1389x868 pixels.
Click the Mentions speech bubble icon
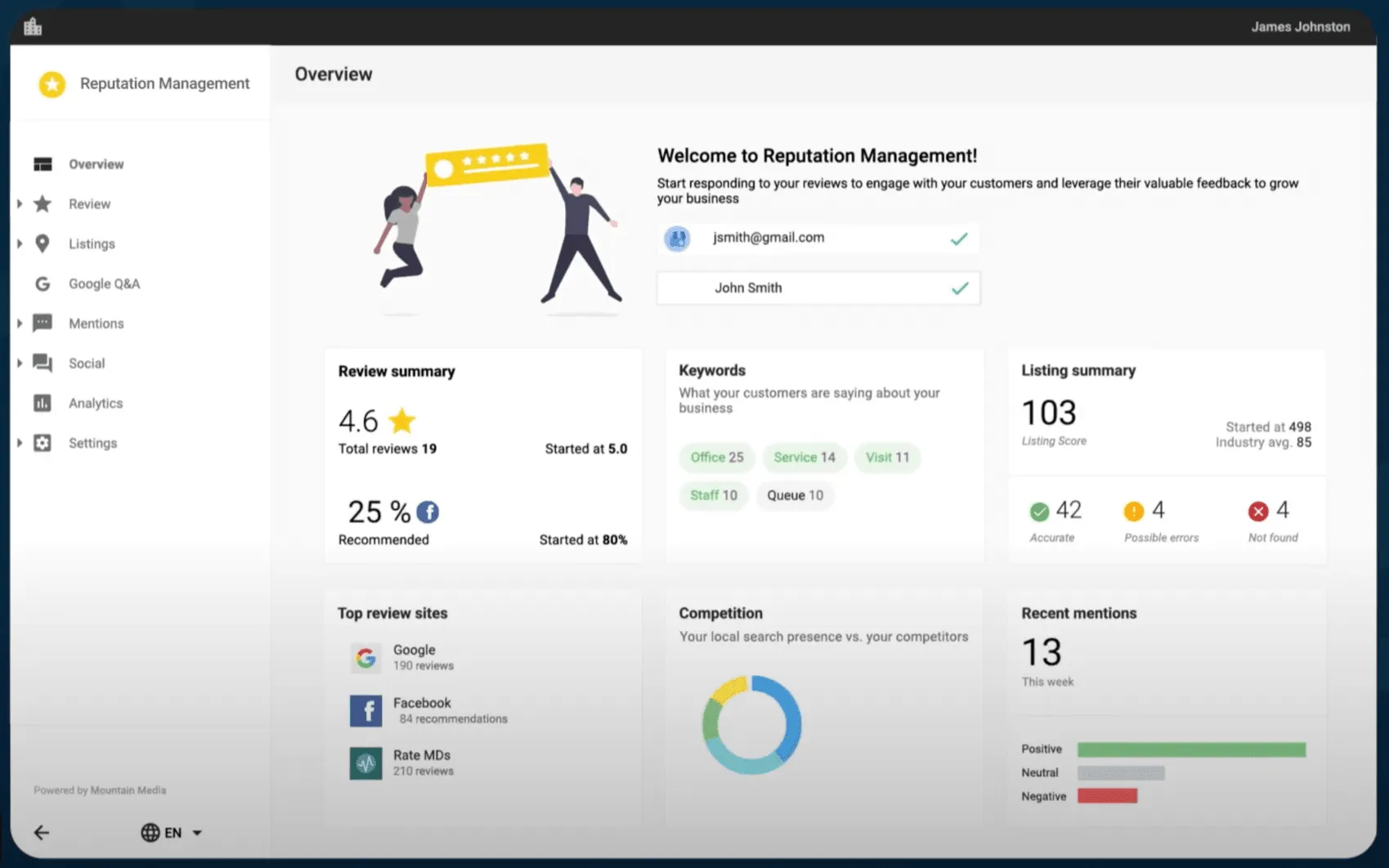pyautogui.click(x=41, y=323)
